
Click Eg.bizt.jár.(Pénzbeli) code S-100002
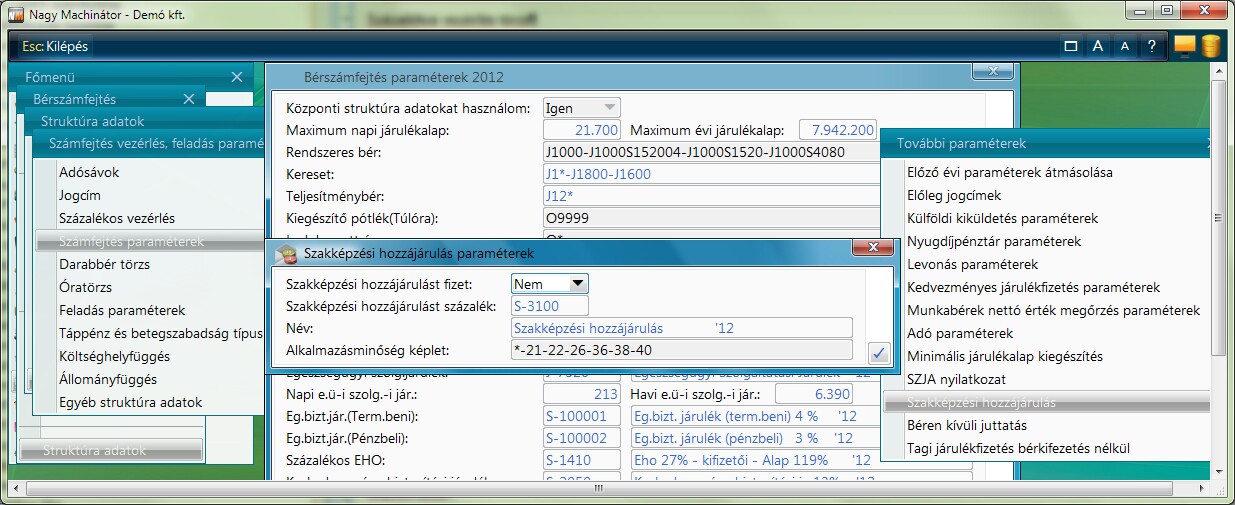tap(582, 439)
